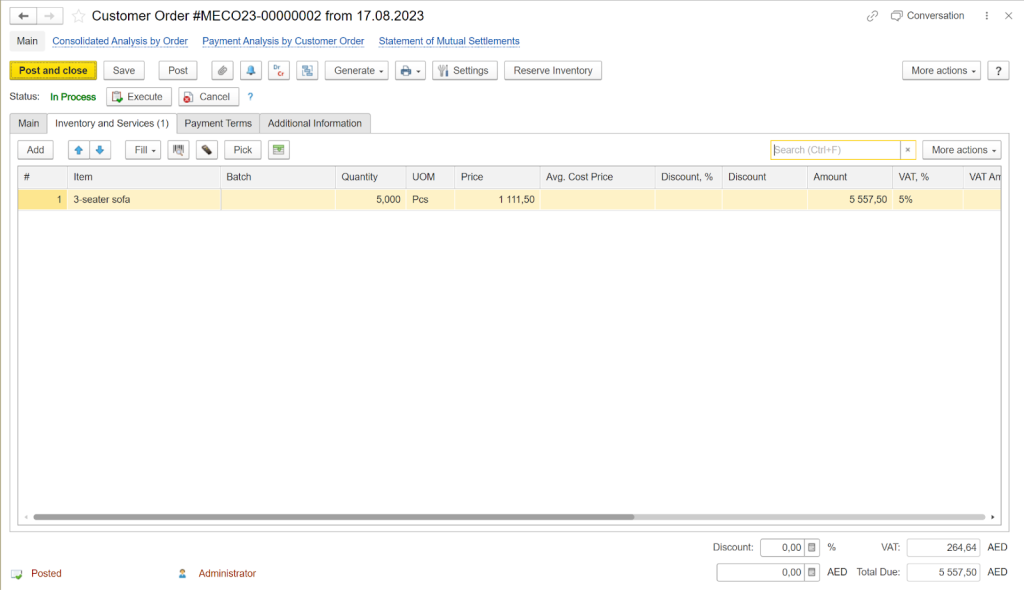Viewport: 1024px width, 590px height.
Task: Sort by Item column header
Action: 144,177
